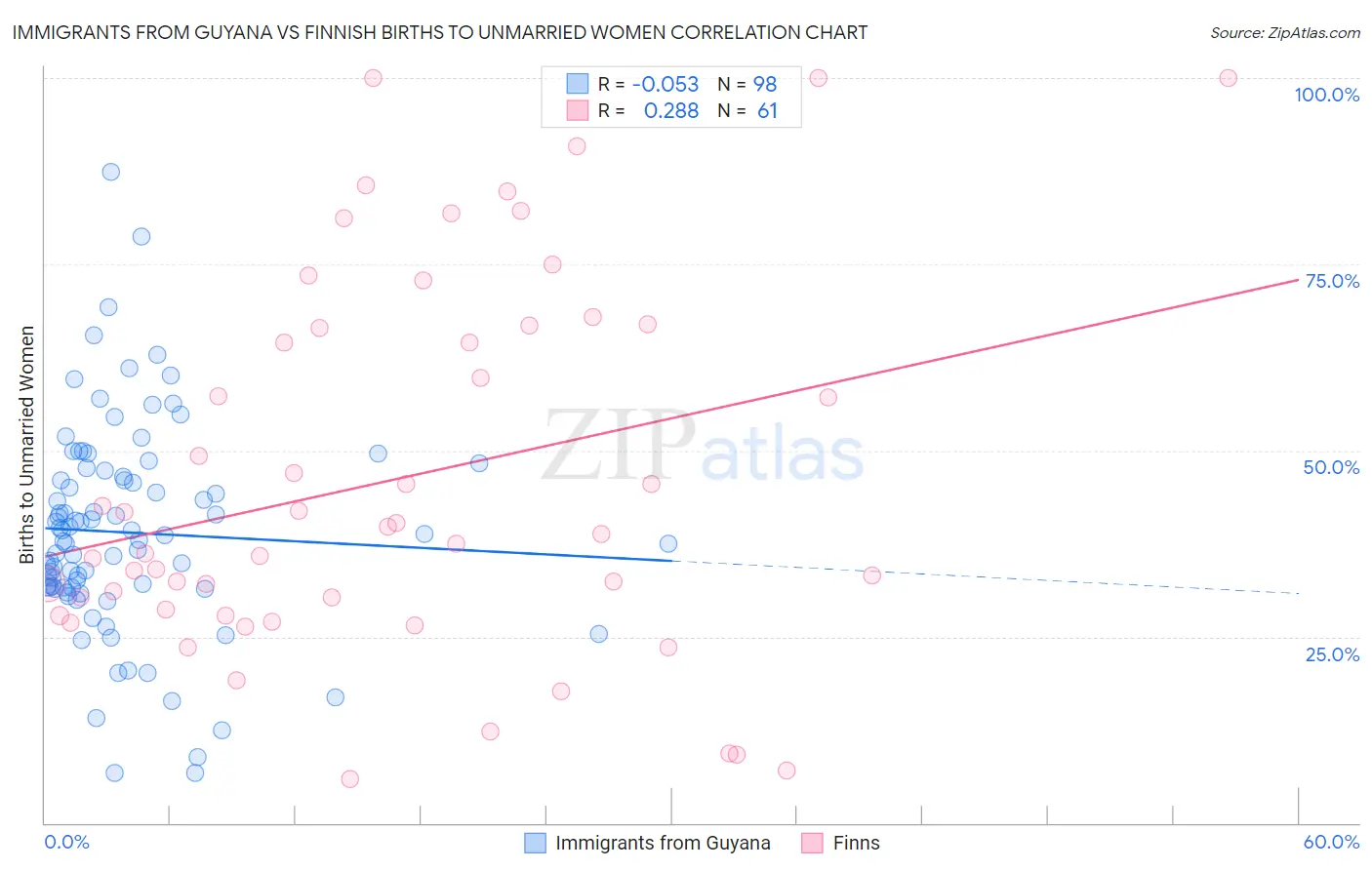Click the 25.0% y-axis label
1372x870 pixels.
point(1332,654)
